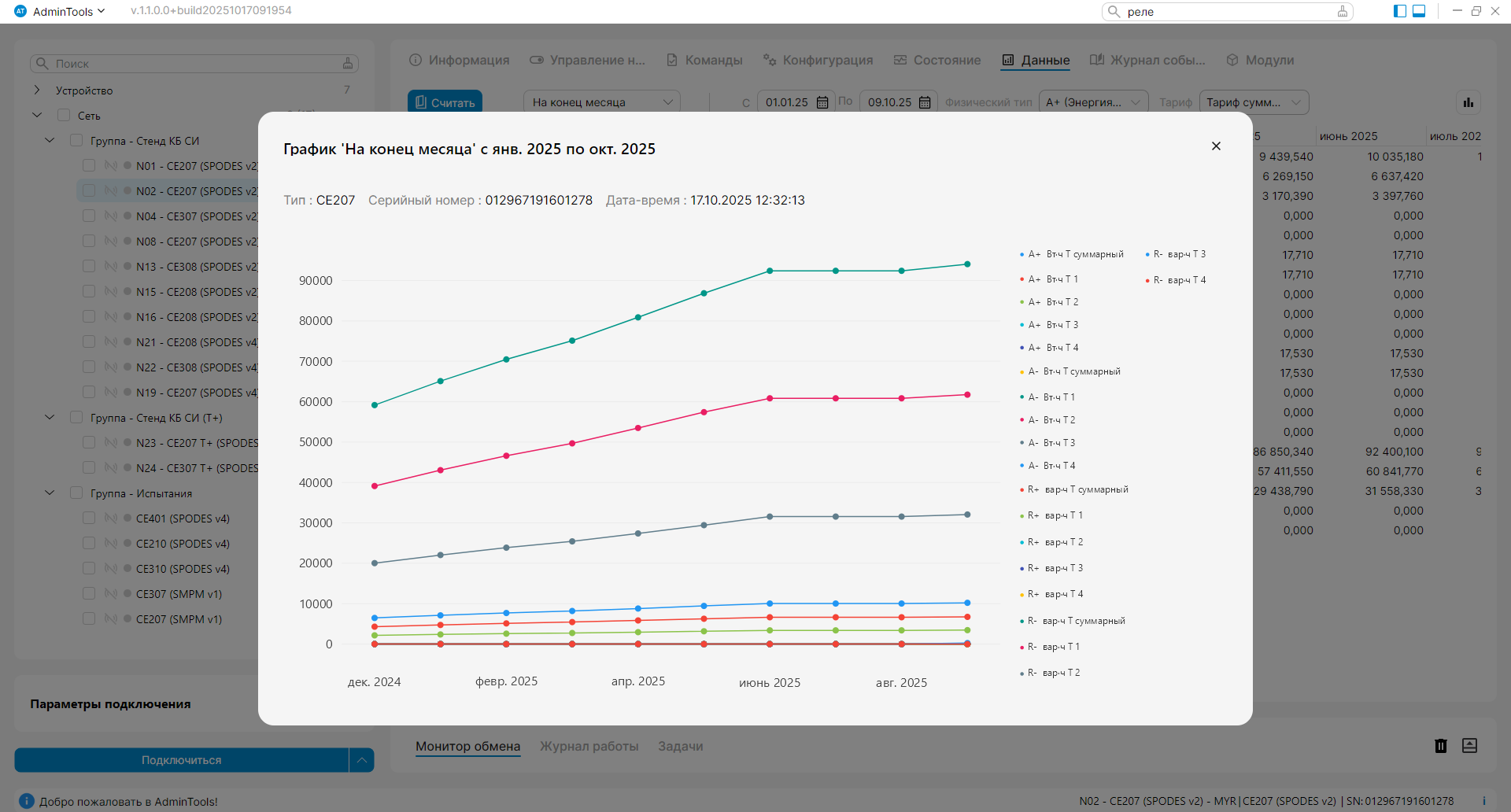Click the export icon beside trash
Viewport: 1511px width, 812px height.
[1469, 746]
